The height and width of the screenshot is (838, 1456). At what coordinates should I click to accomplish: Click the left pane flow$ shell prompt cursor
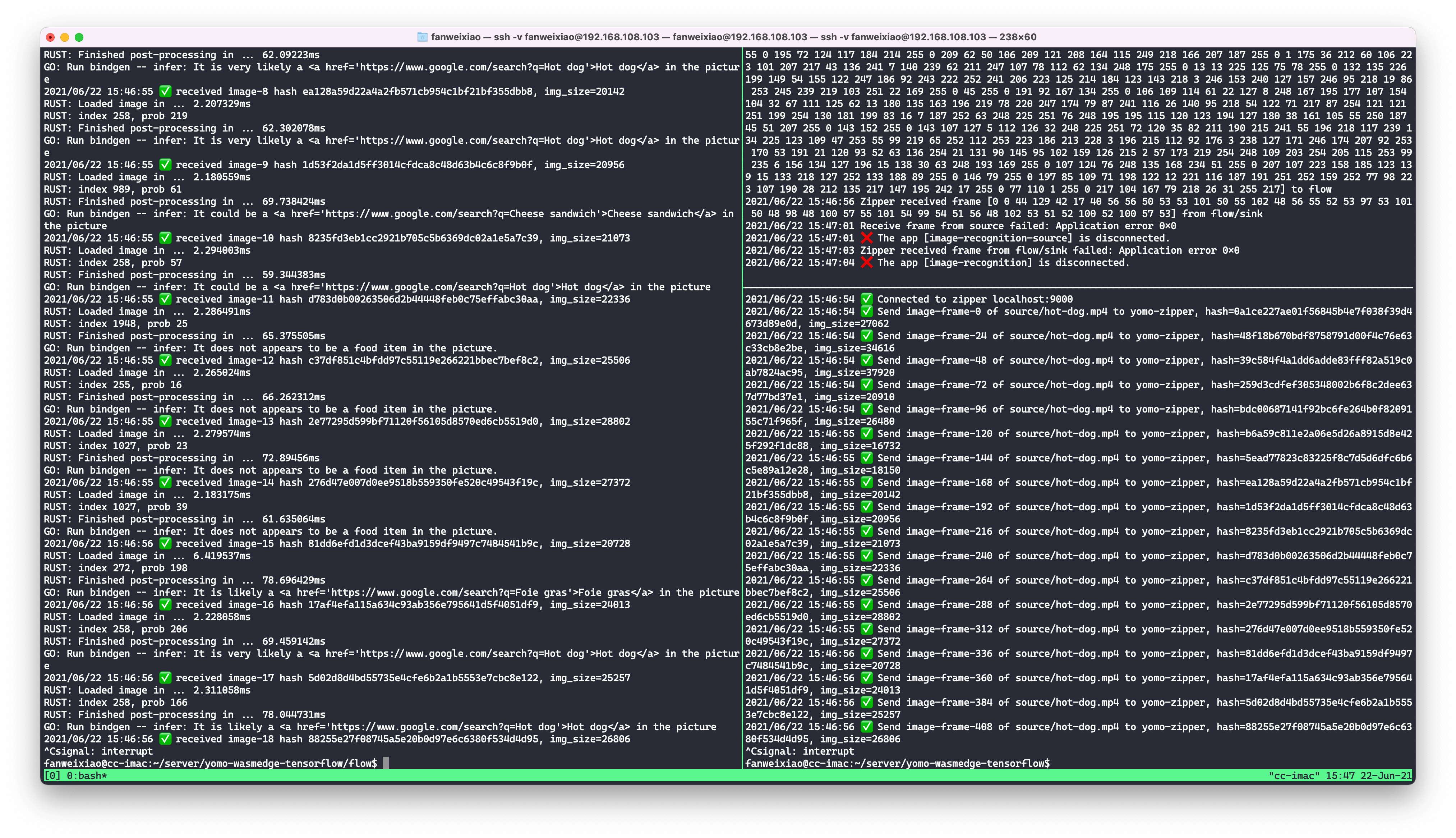(386, 763)
